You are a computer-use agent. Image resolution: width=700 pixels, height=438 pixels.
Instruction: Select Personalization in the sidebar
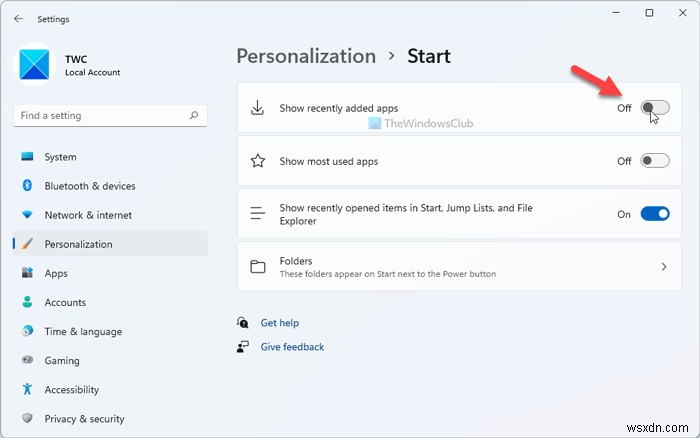click(110, 244)
